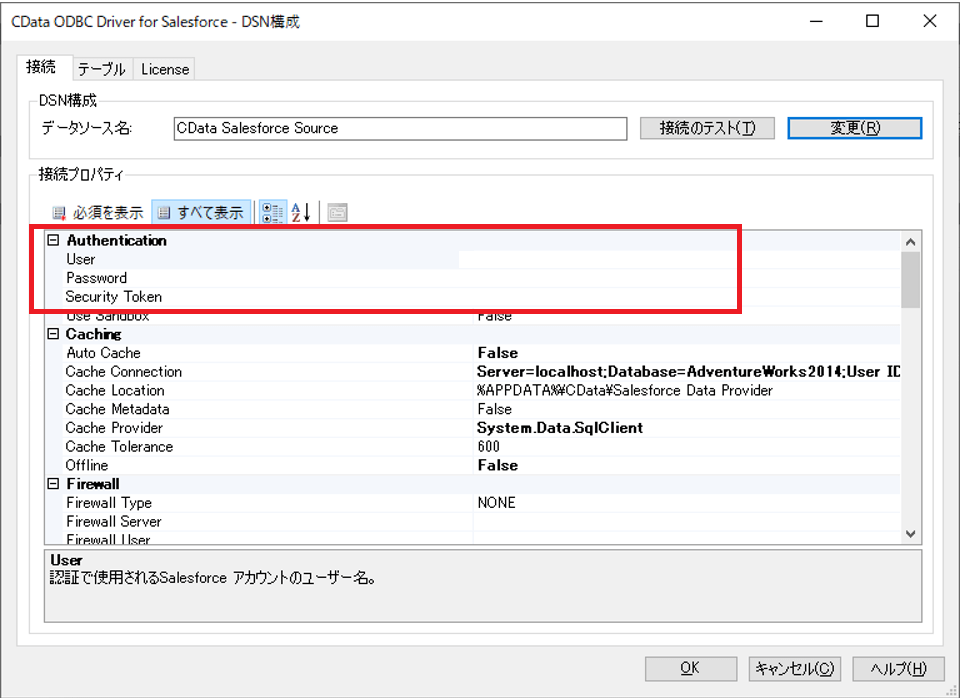Viewport: 960px width, 698px height.
Task: Click the categorized view icon
Action: [272, 212]
